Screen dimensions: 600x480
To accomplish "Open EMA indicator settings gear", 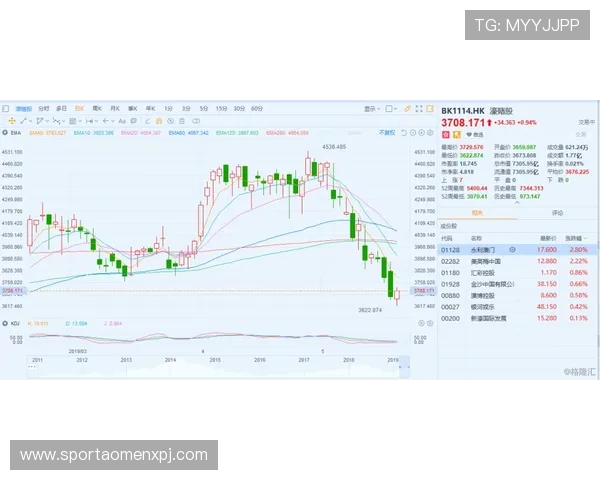I will [430, 133].
